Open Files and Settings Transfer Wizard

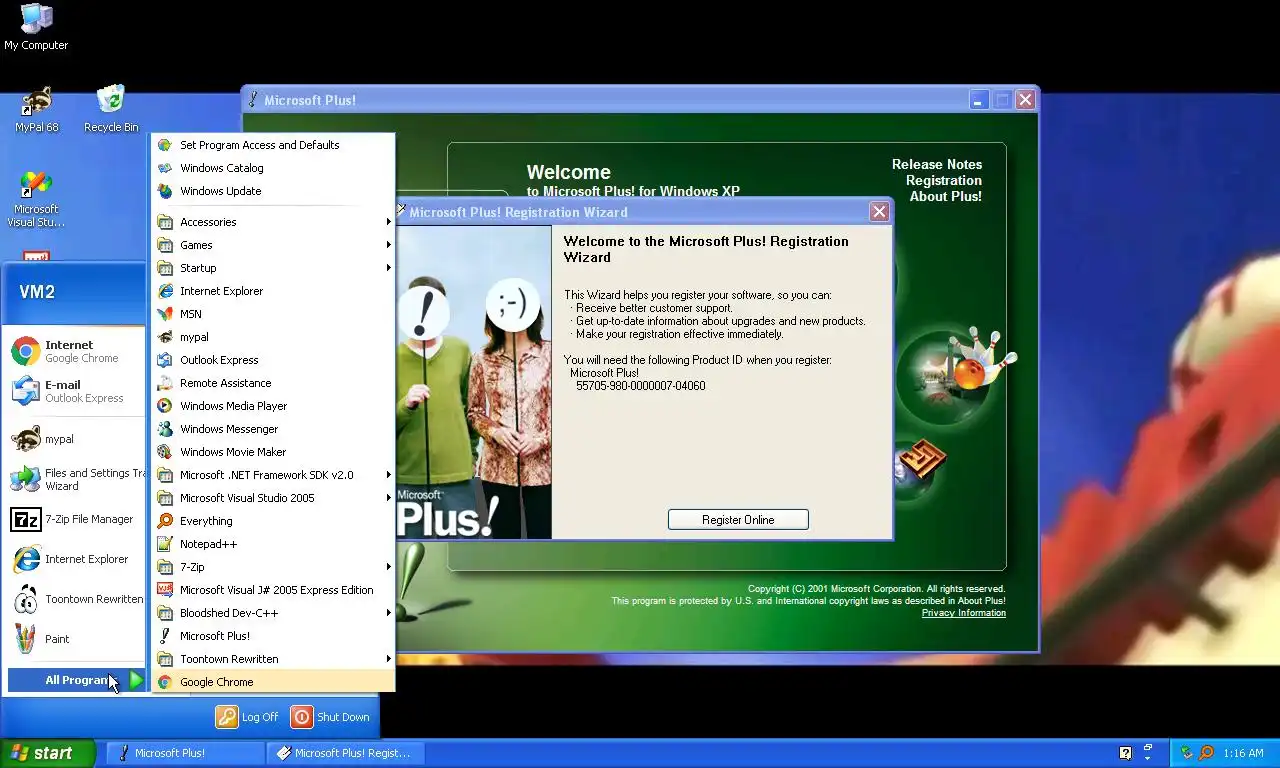75,479
